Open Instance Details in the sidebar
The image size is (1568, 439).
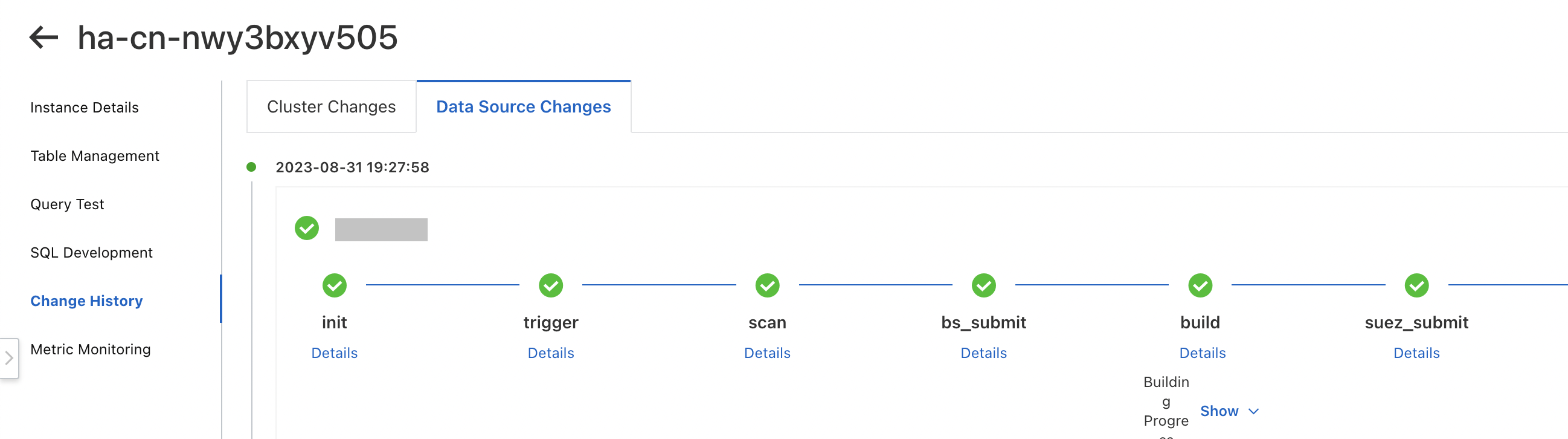click(85, 107)
